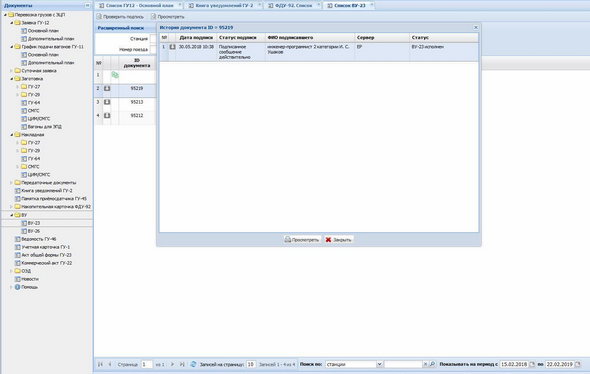
Task: Click the Статус подписи column header
Action: tap(241, 38)
